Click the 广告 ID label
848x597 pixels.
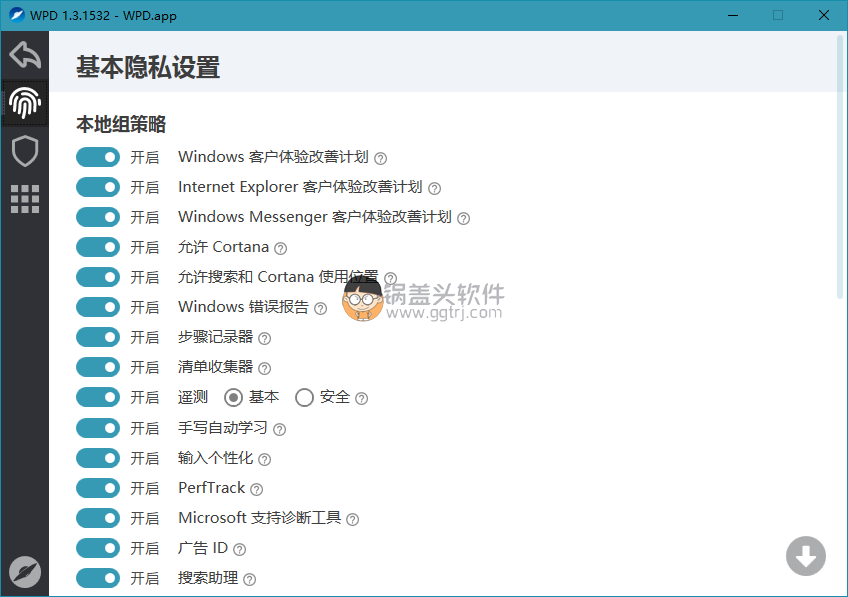coord(203,548)
